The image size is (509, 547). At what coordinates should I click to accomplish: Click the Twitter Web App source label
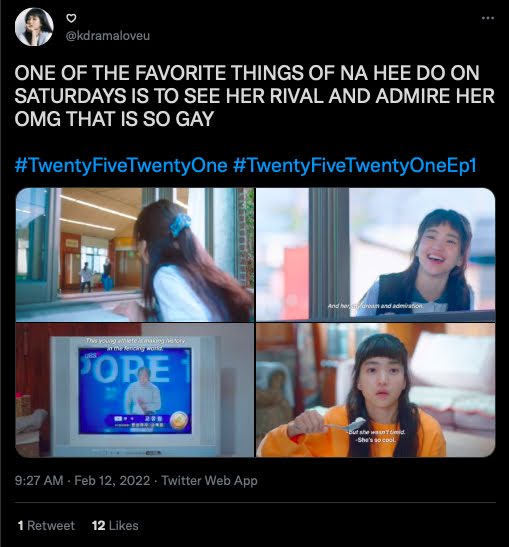point(209,480)
